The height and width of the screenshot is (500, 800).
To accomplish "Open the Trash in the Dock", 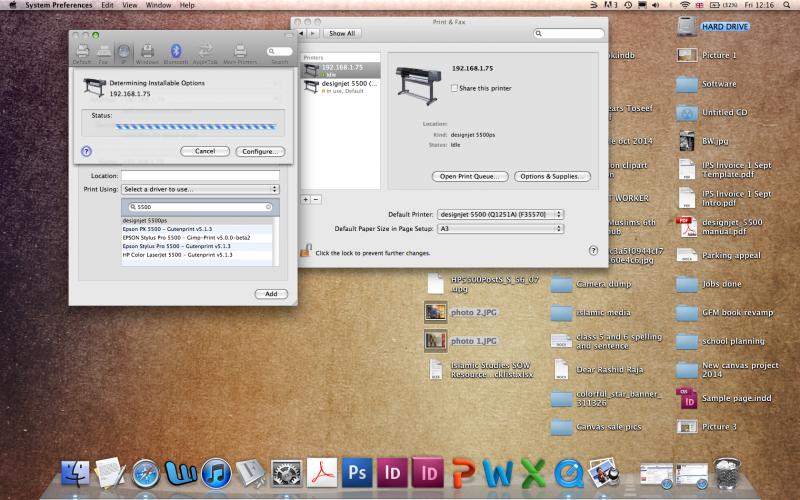I will 727,473.
